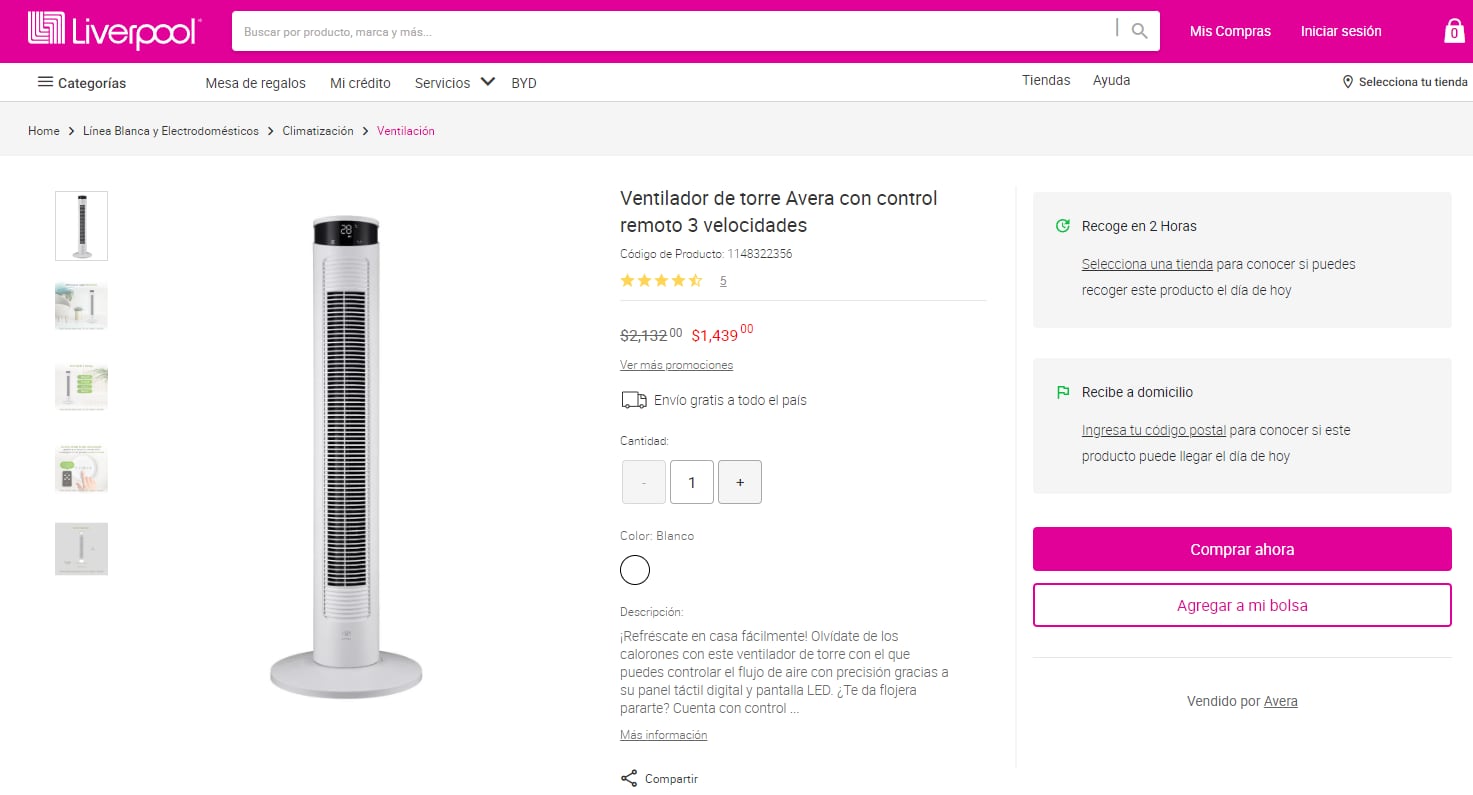This screenshot has width=1473, height=795.
Task: Click the free shipping truck icon
Action: 633,399
